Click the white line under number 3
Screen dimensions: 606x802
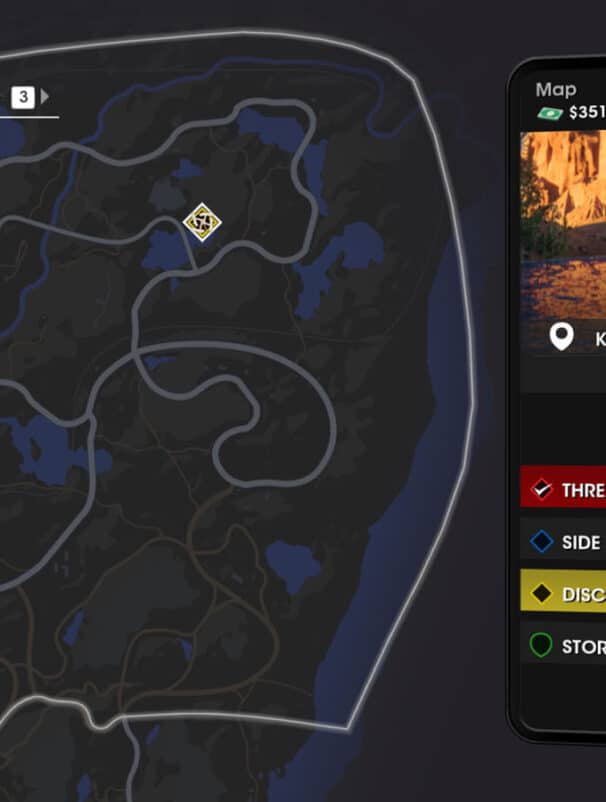29,117
